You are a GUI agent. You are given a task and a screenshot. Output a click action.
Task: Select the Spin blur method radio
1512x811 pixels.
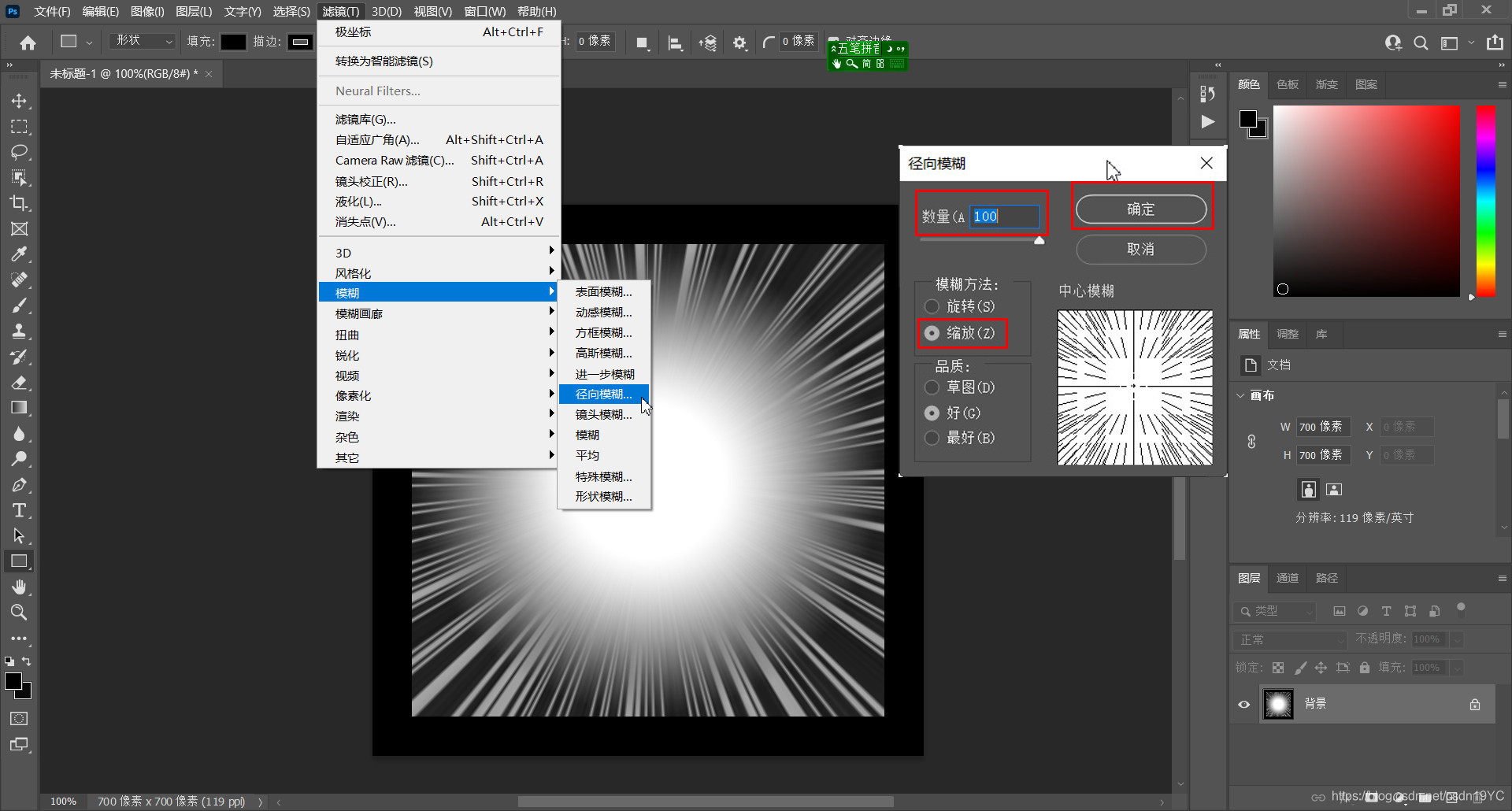coord(932,306)
